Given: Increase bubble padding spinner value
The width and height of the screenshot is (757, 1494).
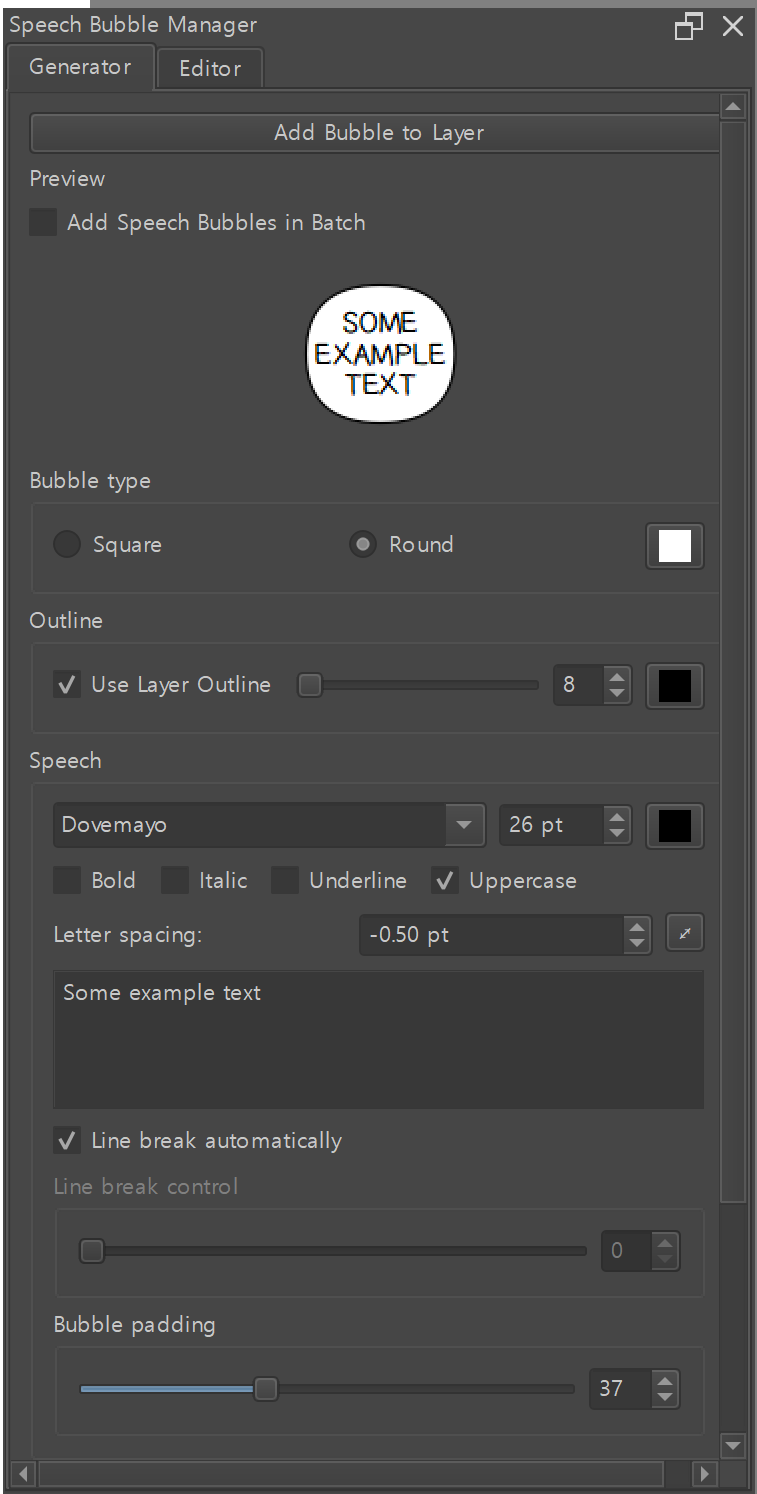Looking at the screenshot, I should click(664, 1379).
